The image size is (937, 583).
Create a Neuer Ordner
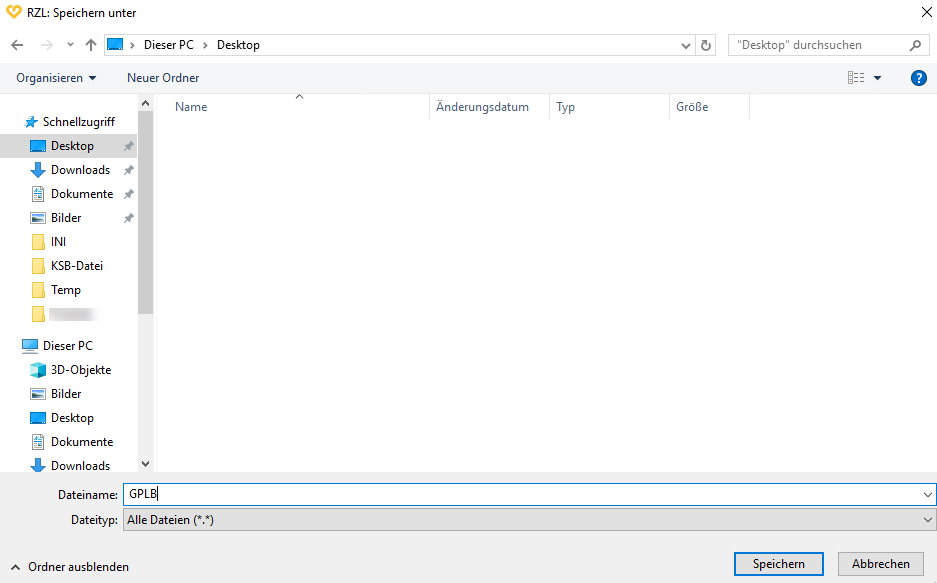(163, 78)
